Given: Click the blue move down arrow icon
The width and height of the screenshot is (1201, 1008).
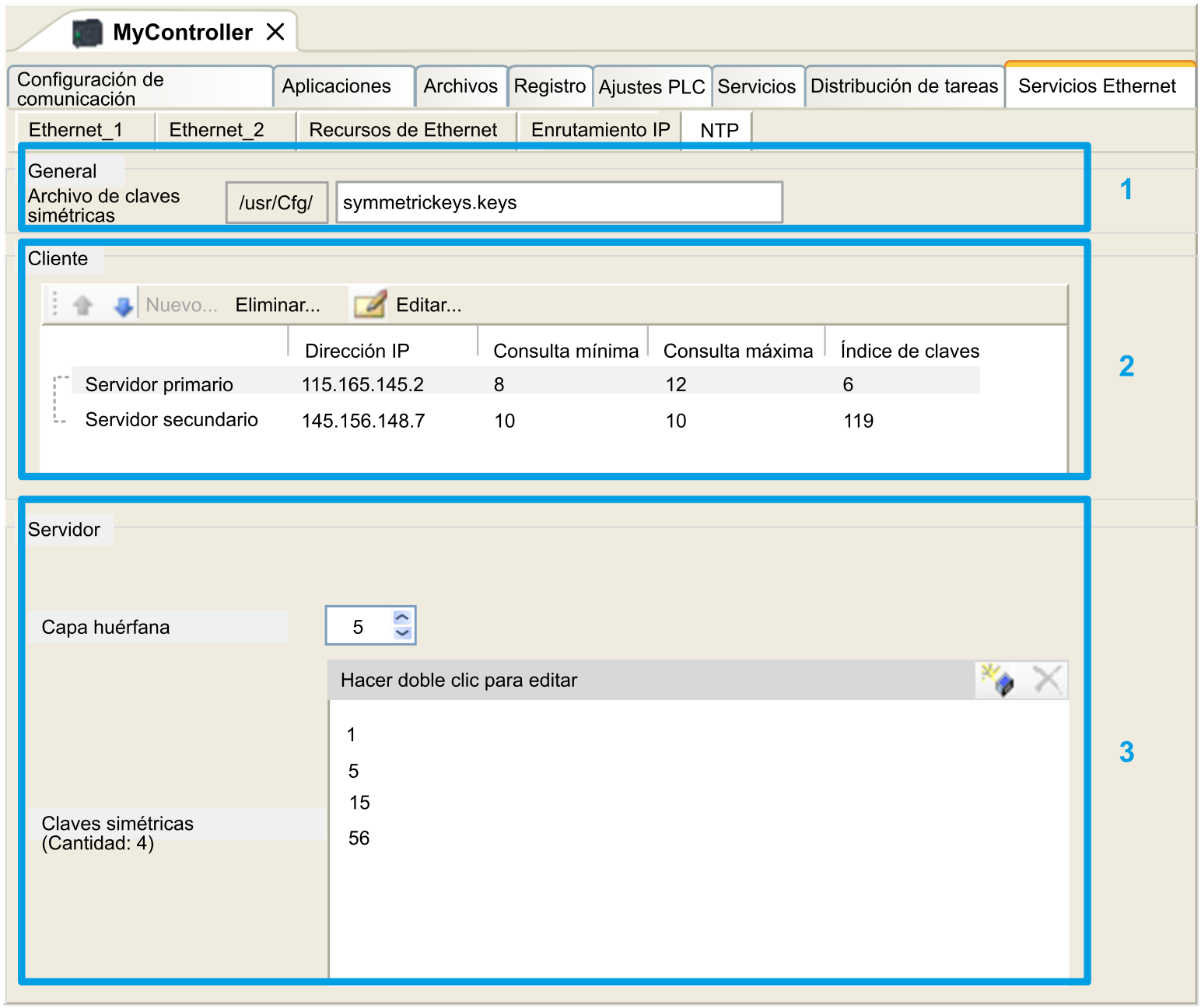Looking at the screenshot, I should pyautogui.click(x=123, y=306).
